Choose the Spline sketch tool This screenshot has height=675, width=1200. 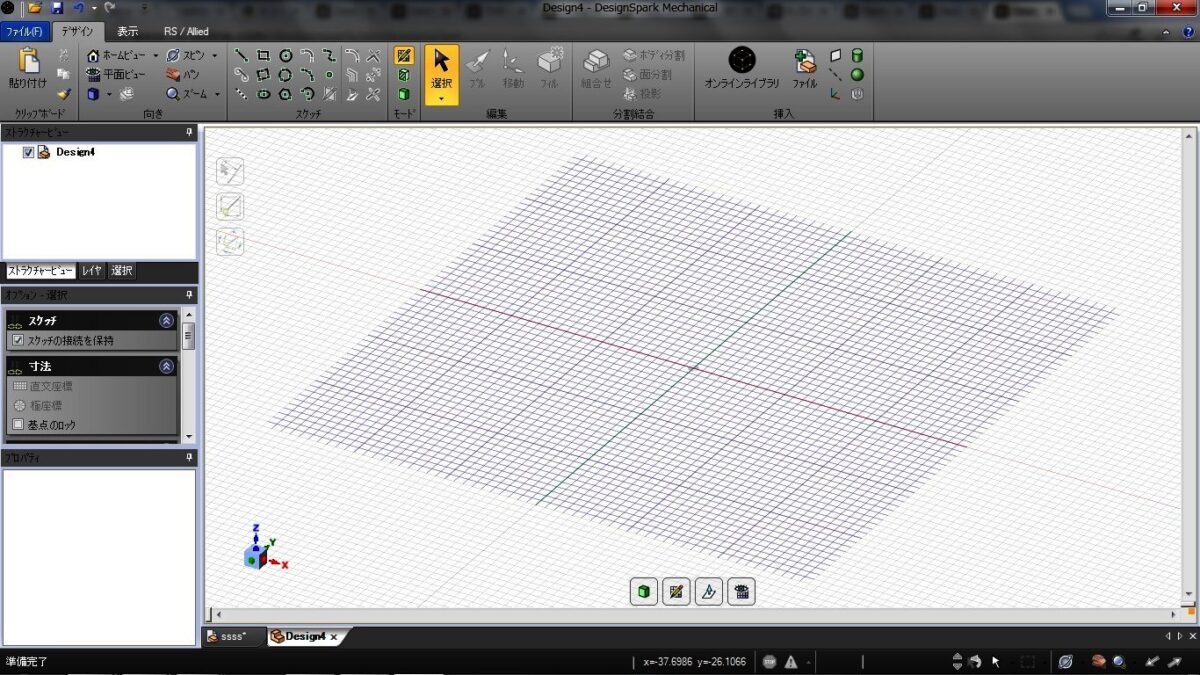tap(329, 56)
